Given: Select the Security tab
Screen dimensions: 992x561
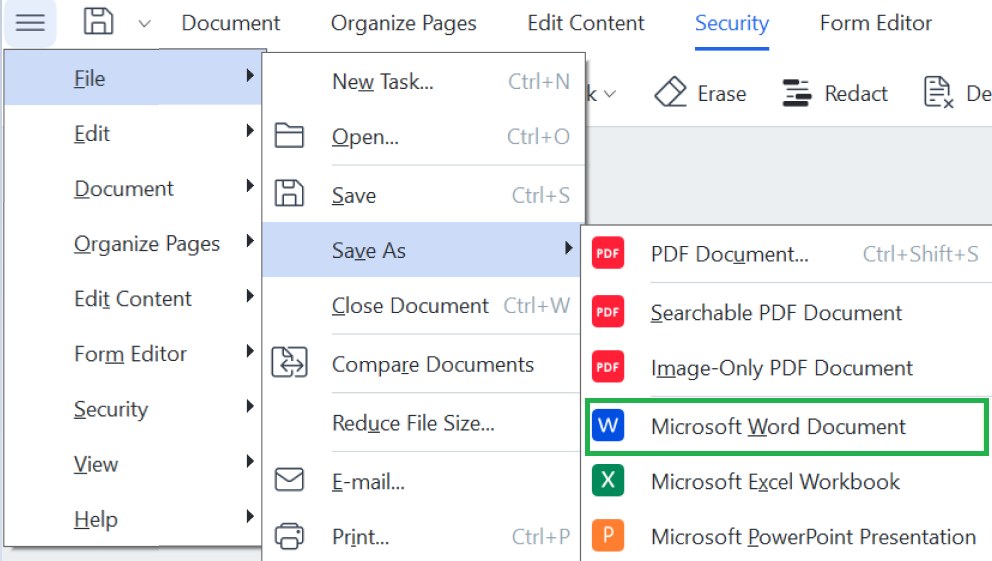Looking at the screenshot, I should coord(732,23).
